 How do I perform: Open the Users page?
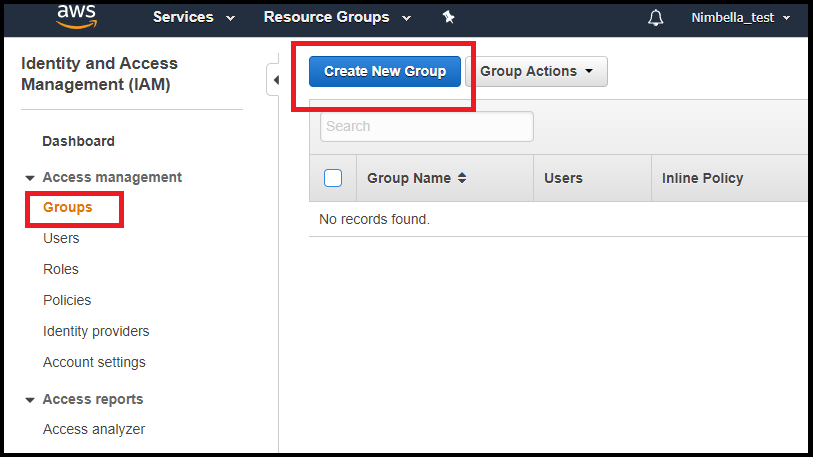coord(61,238)
